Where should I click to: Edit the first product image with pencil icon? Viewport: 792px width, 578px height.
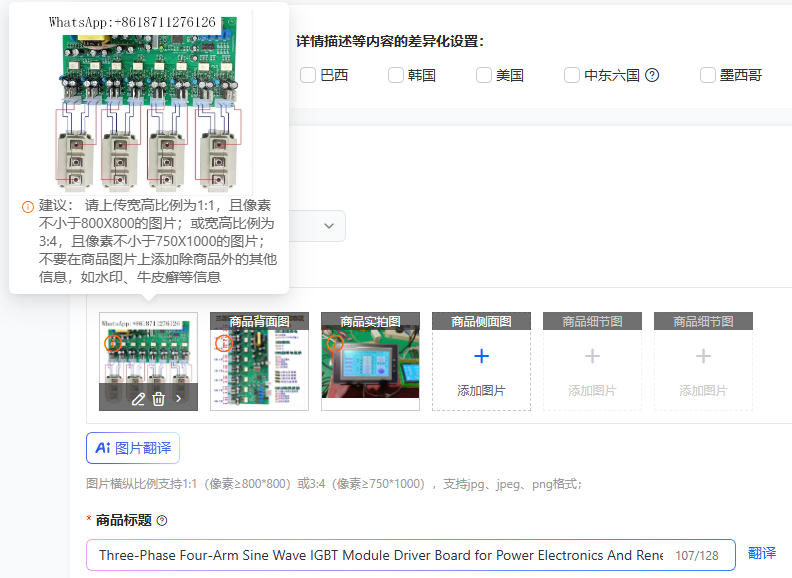click(138, 399)
